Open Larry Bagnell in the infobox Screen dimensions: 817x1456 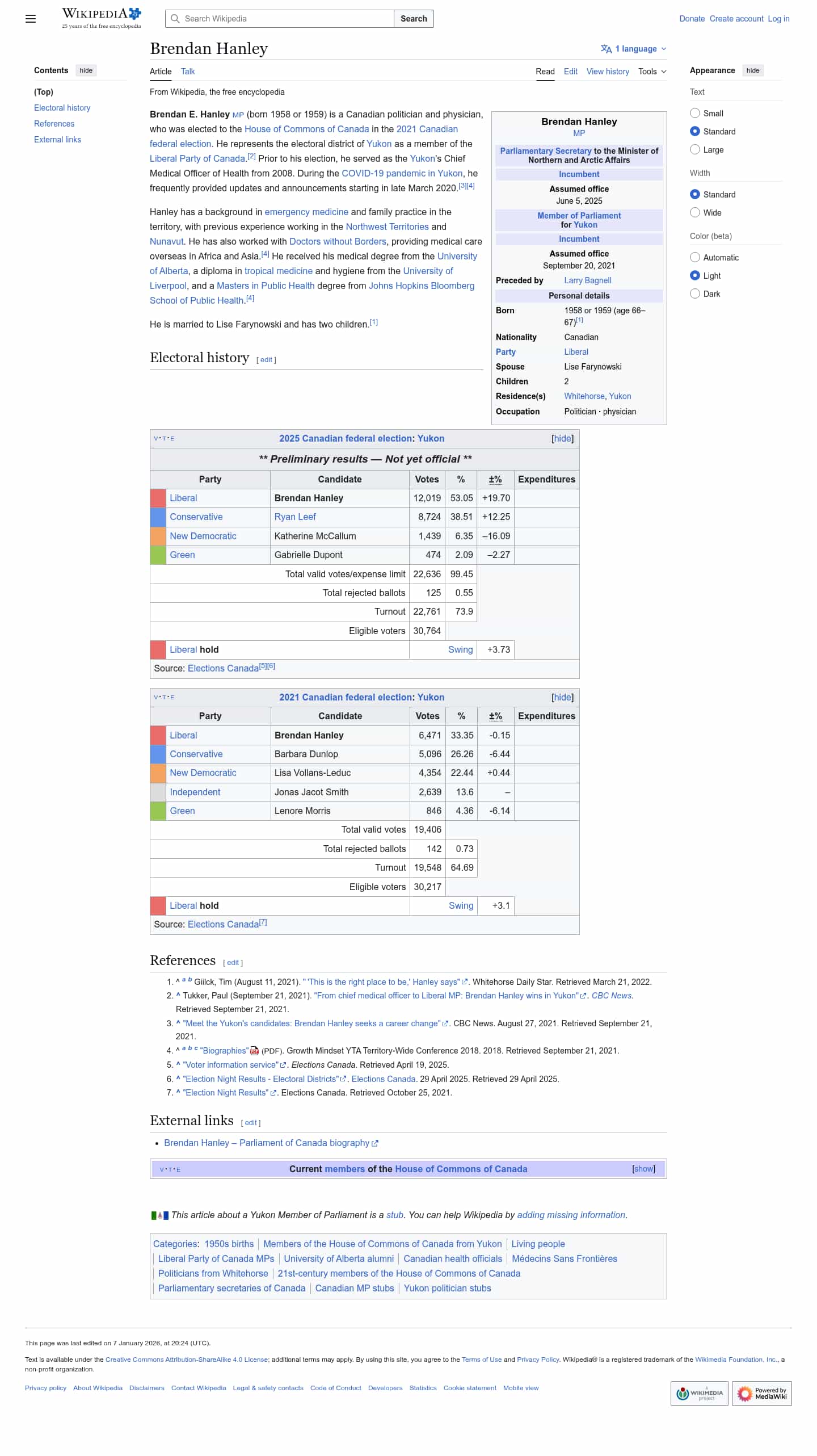click(588, 280)
